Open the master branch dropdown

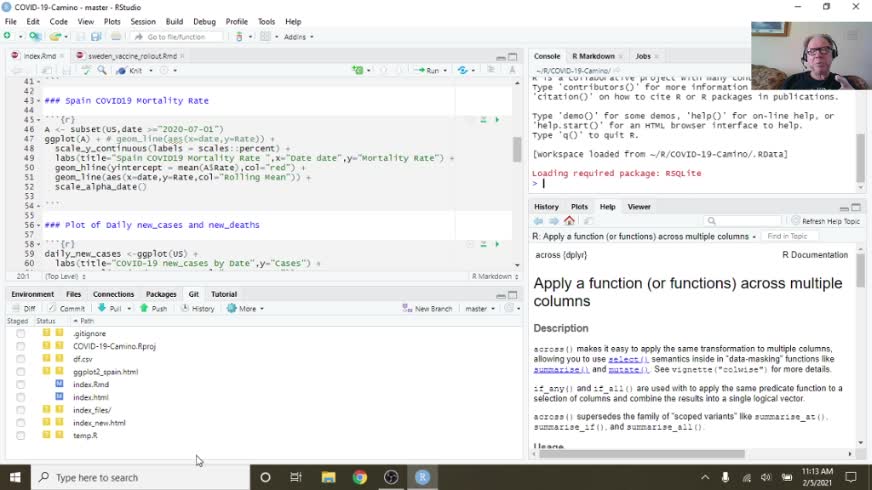(x=480, y=309)
